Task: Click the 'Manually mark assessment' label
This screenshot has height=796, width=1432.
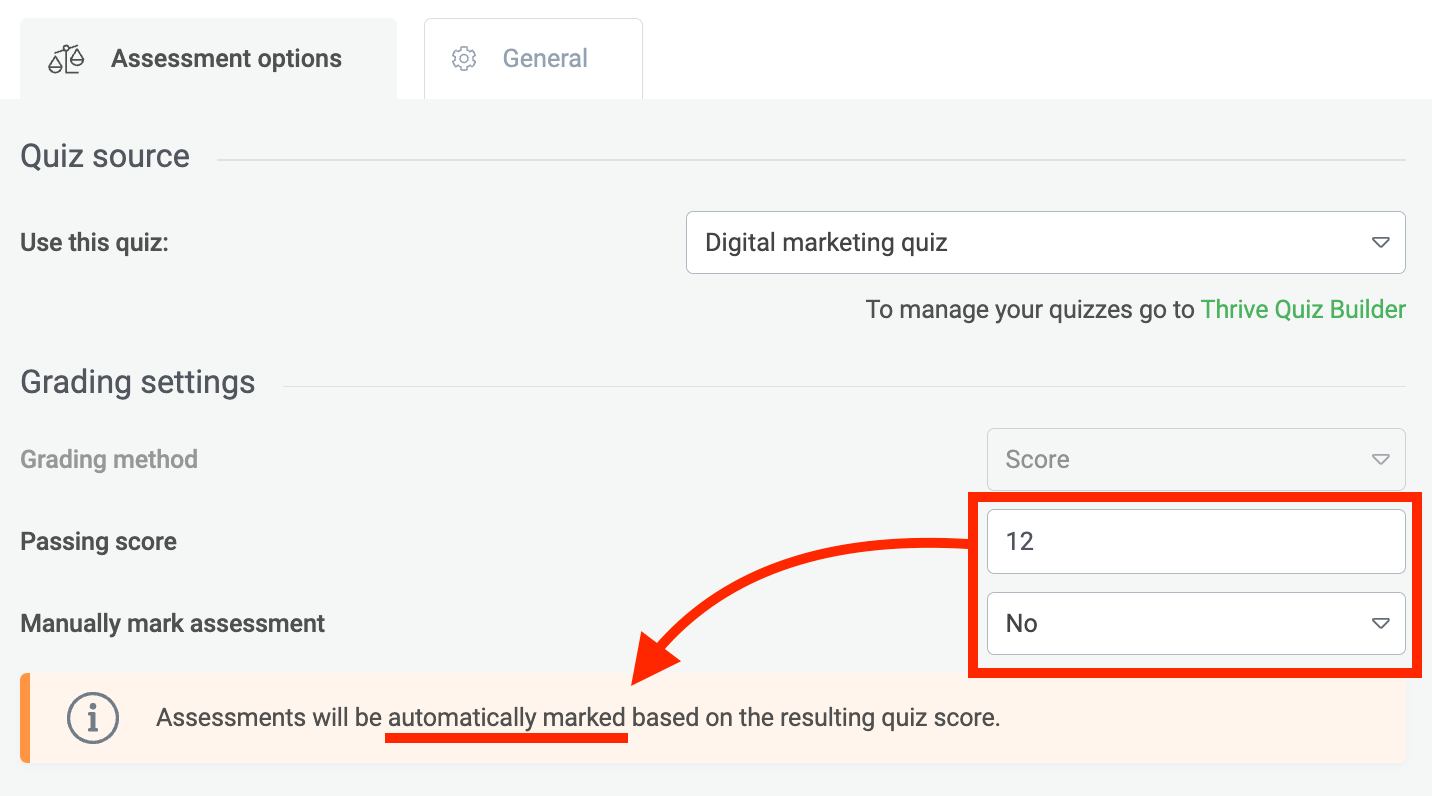Action: click(x=172, y=623)
